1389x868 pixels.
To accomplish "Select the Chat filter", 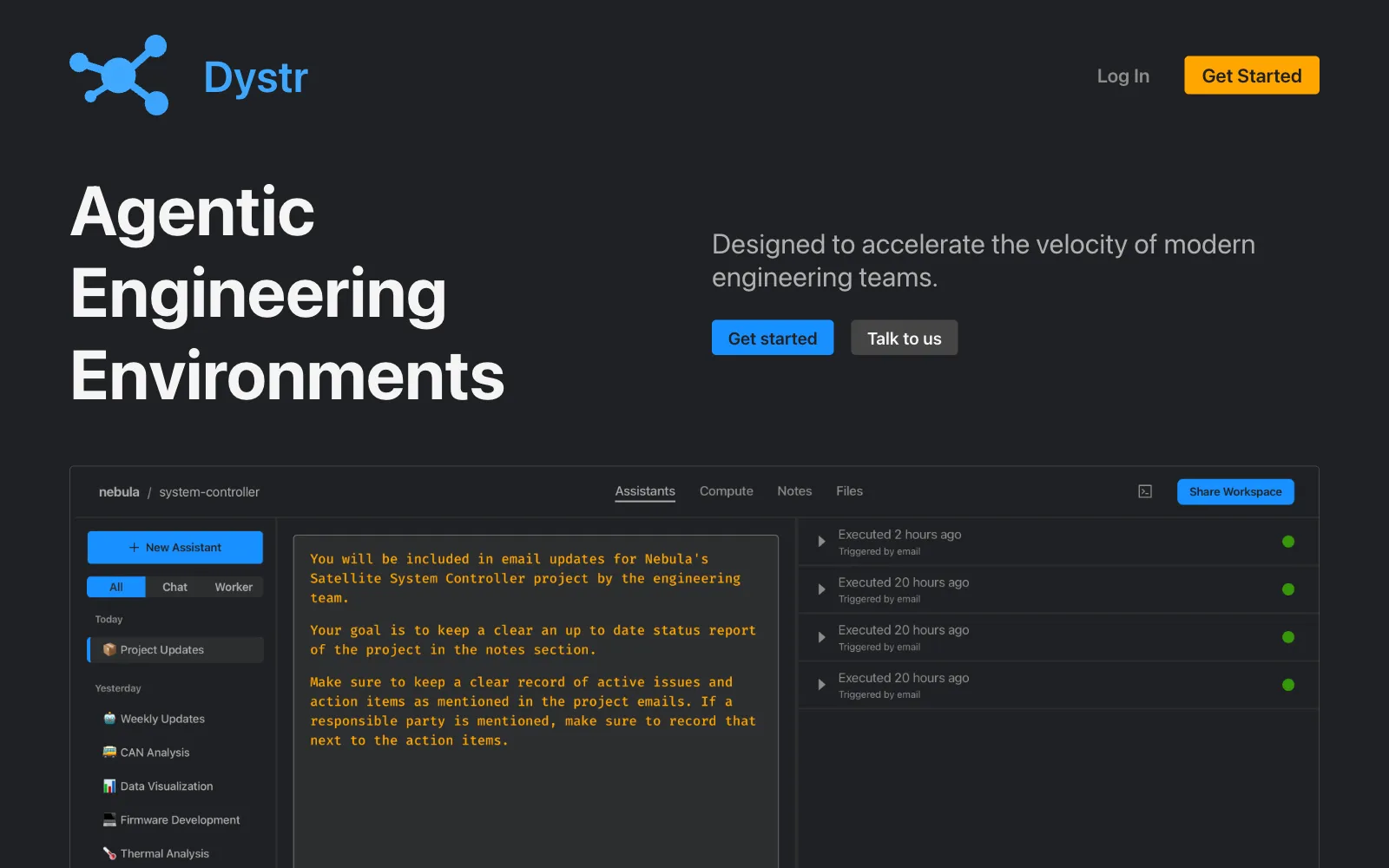I will pyautogui.click(x=174, y=587).
